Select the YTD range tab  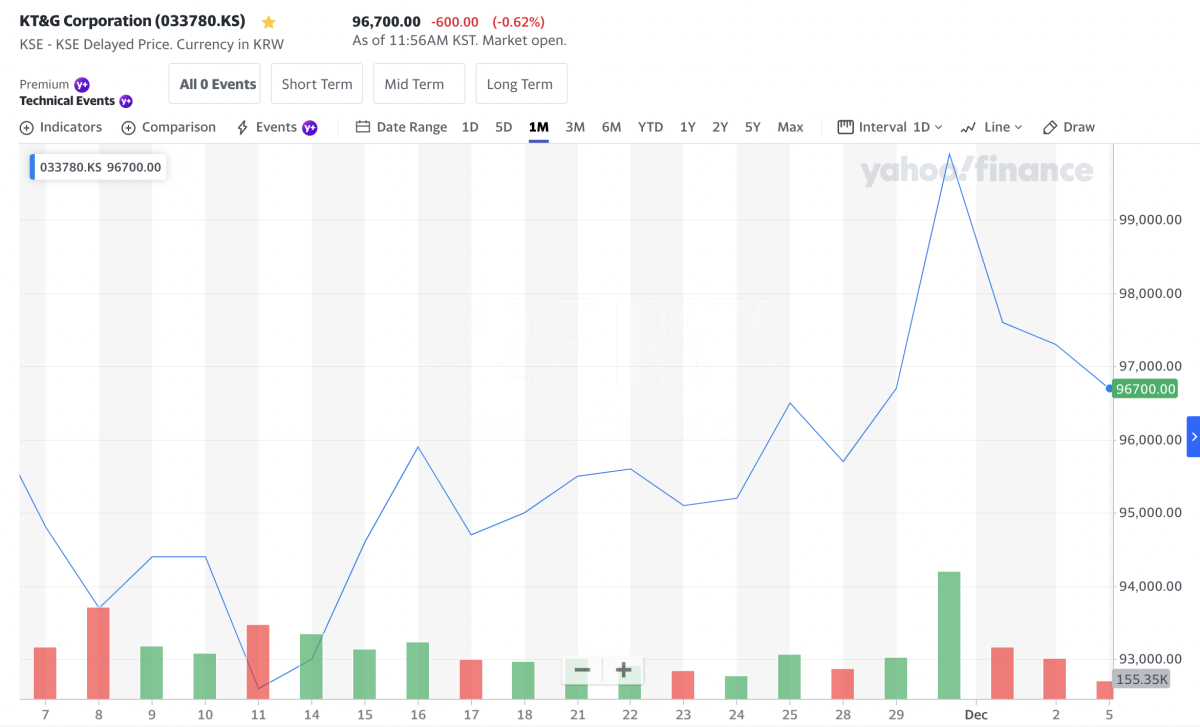click(650, 127)
